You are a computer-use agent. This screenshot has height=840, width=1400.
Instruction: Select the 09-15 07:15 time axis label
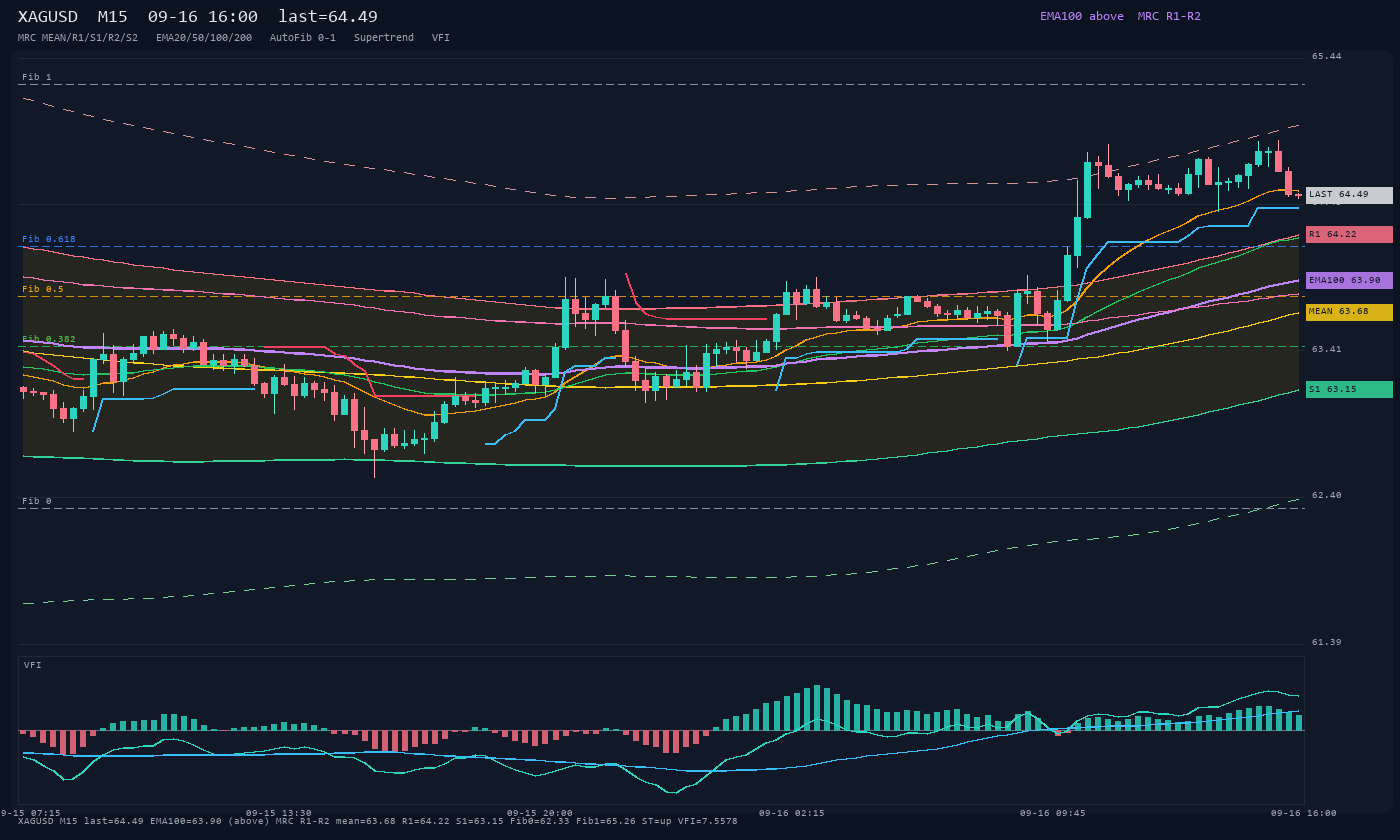(30, 813)
